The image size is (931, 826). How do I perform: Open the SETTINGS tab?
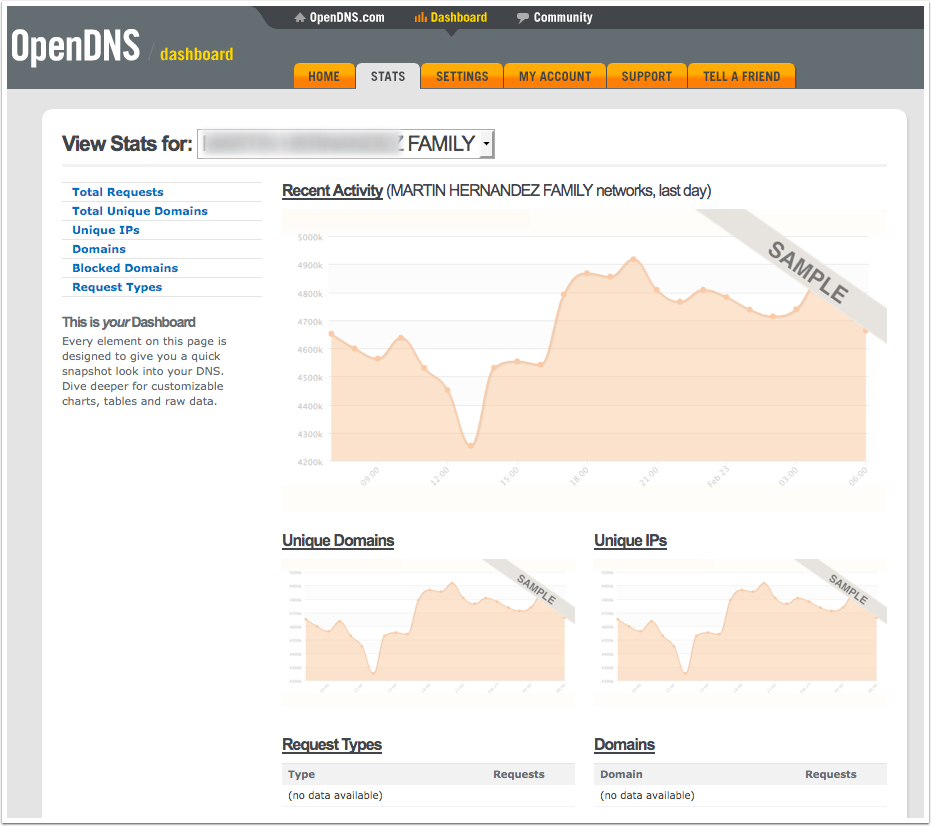[462, 76]
